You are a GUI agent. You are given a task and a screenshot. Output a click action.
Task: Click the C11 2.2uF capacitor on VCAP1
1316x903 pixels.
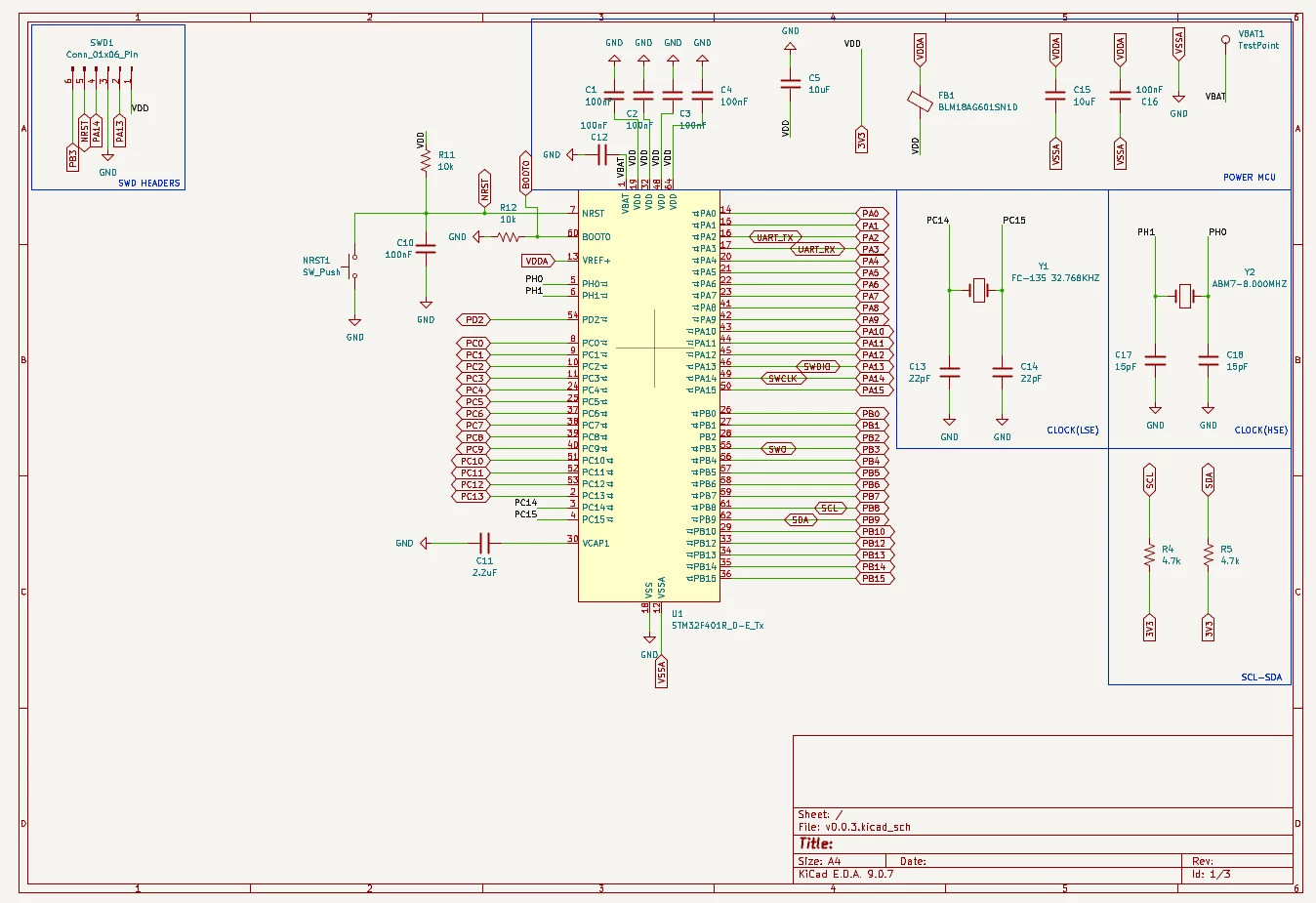(x=485, y=544)
